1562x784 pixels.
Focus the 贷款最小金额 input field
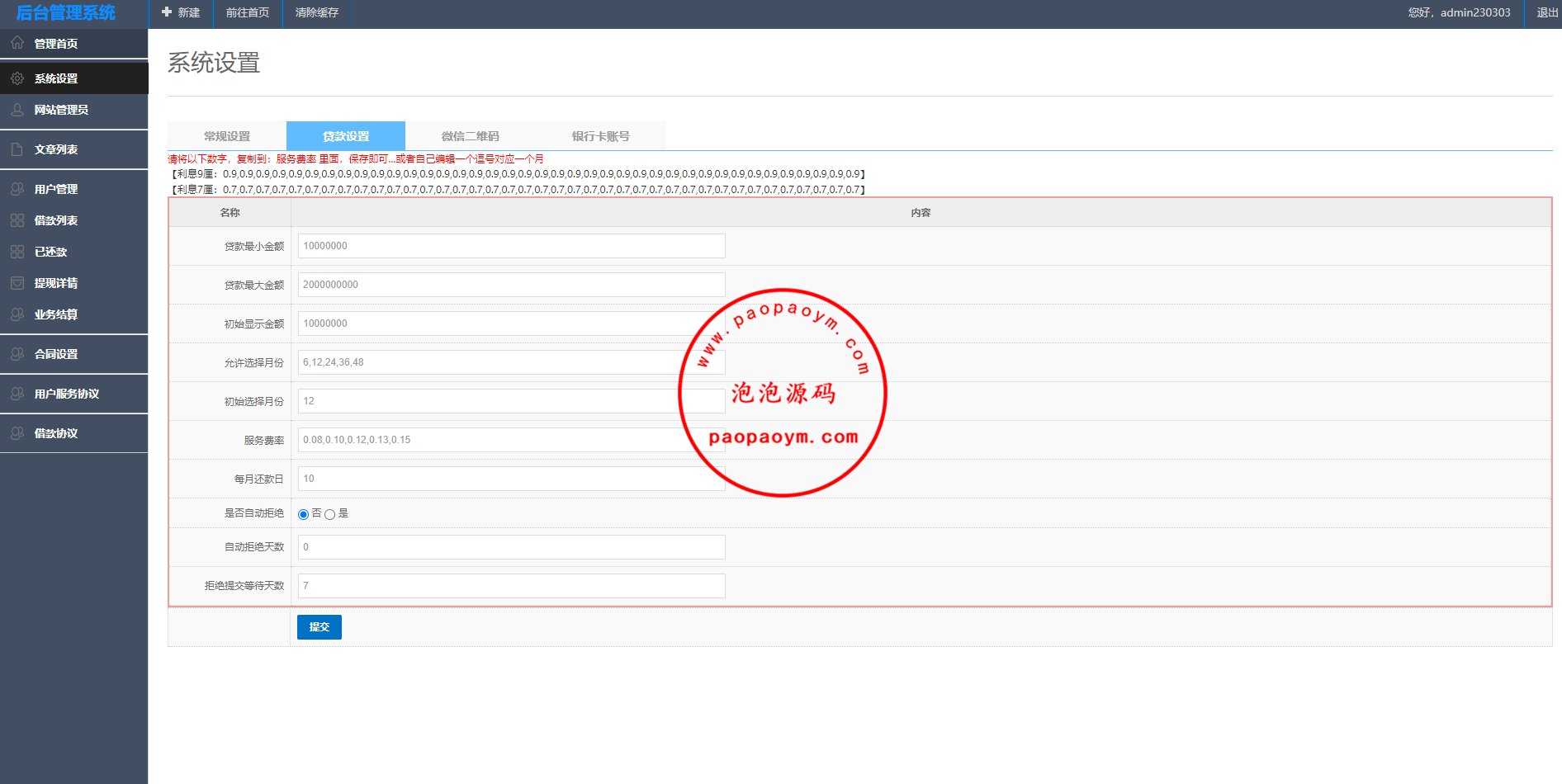511,246
